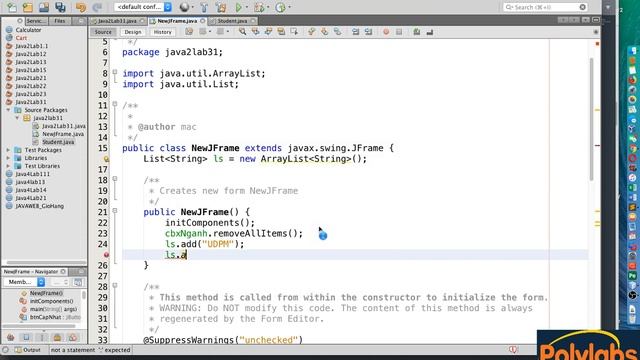Click the Comment code icon
Image resolution: width=640 pixels, height=360 pixels.
(x=417, y=32)
